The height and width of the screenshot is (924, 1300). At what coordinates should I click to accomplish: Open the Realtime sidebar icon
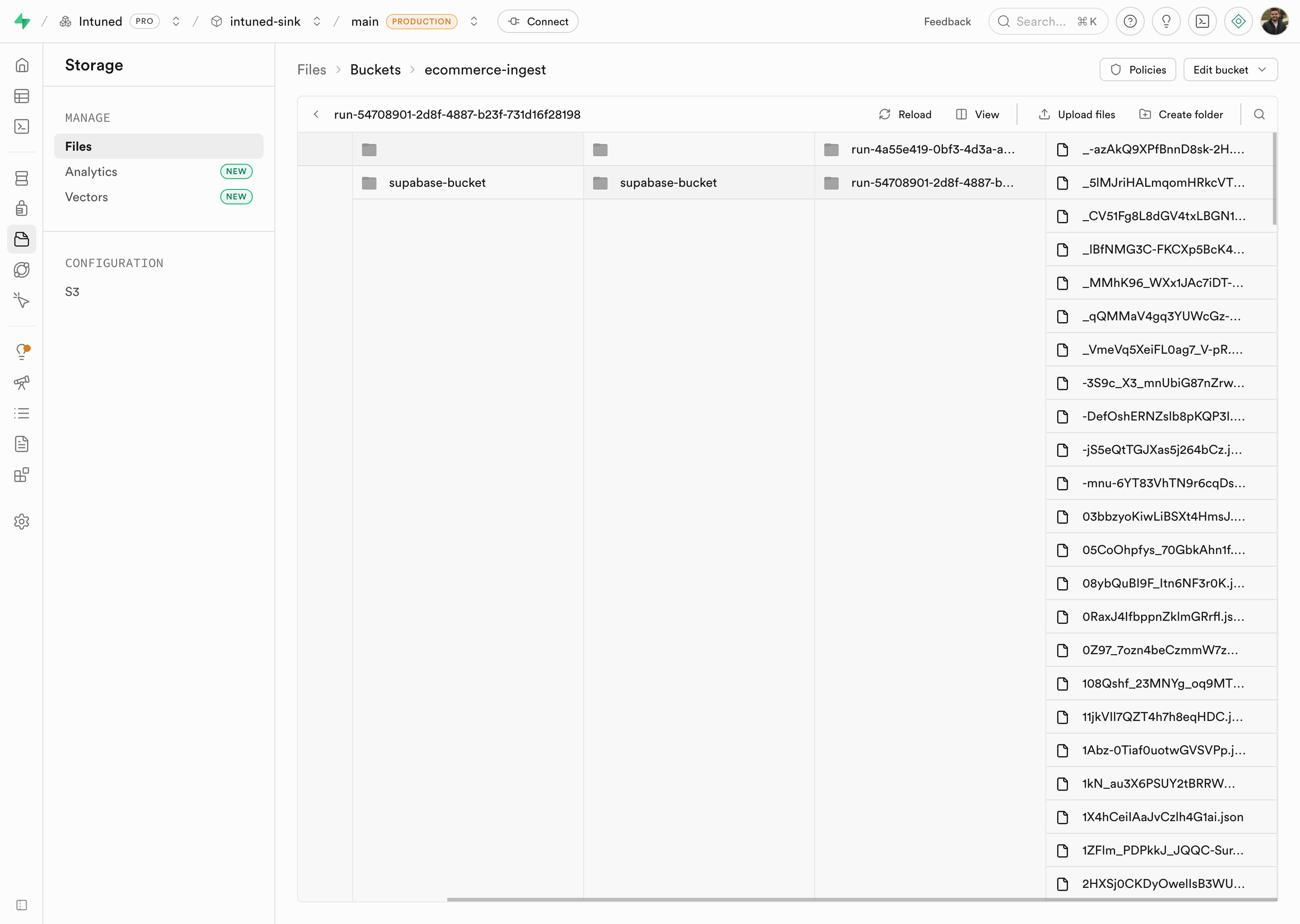pyautogui.click(x=22, y=300)
